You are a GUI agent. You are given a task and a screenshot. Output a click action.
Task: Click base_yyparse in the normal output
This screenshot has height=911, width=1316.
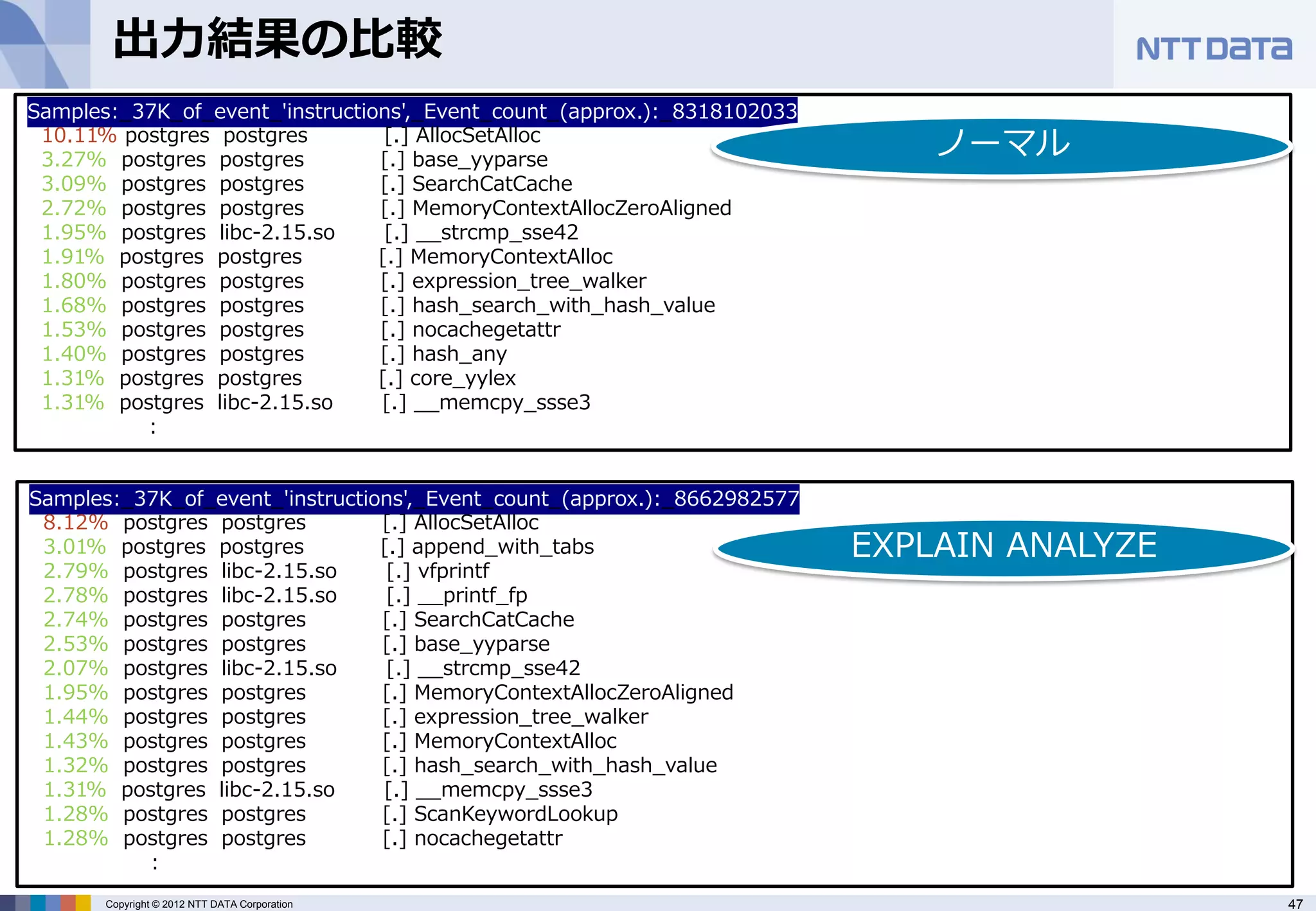[480, 161]
